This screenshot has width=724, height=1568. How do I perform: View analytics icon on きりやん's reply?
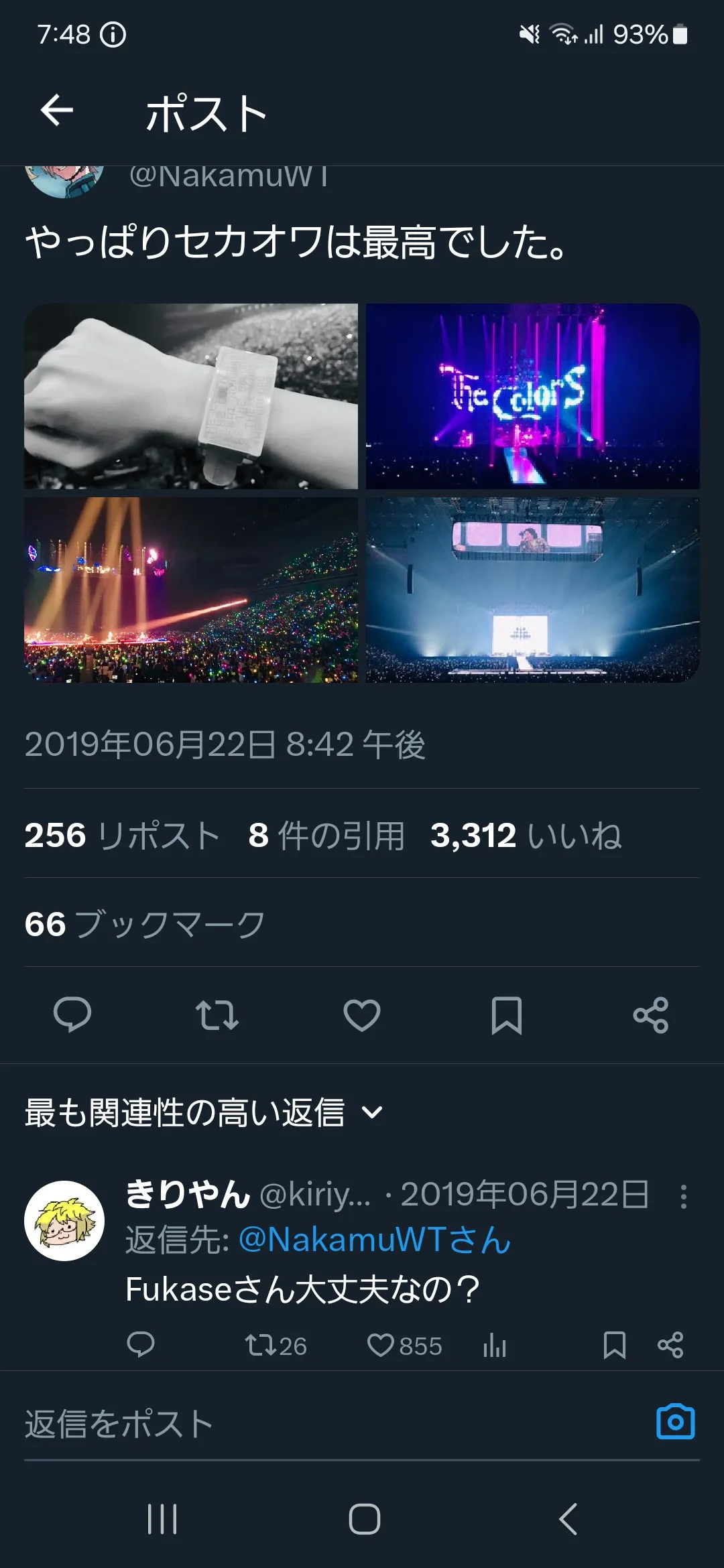(495, 1345)
